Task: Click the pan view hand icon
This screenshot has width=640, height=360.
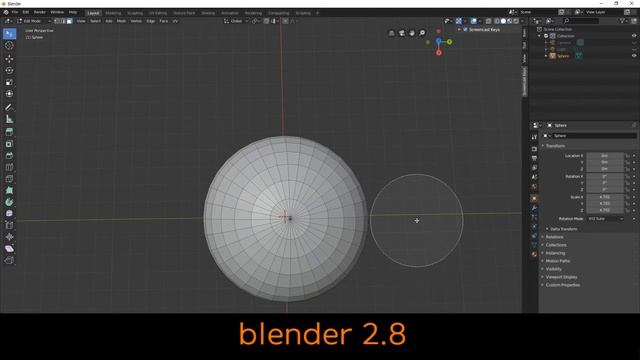Action: (x=412, y=33)
